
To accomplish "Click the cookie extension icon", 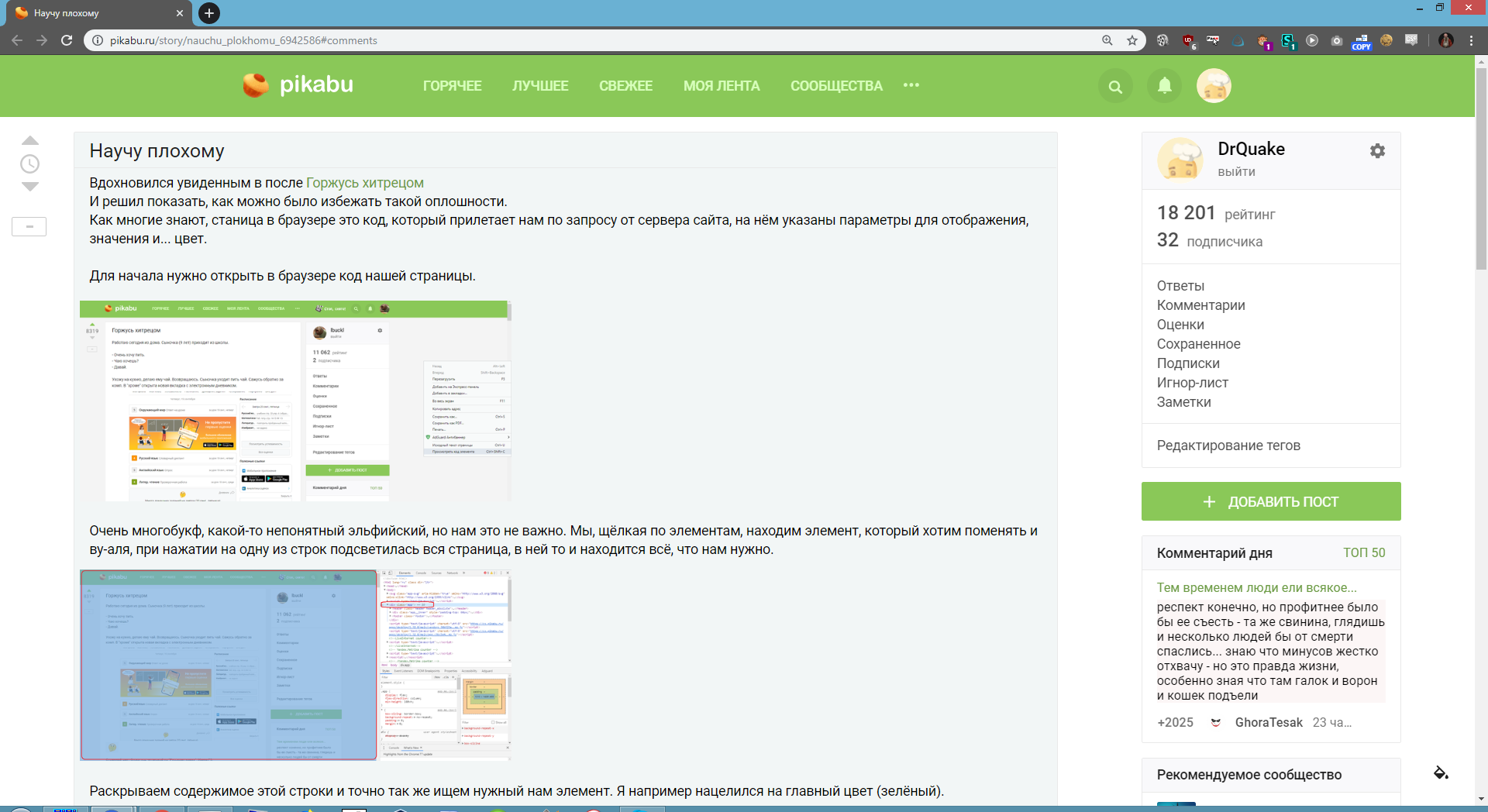I will [x=1386, y=40].
